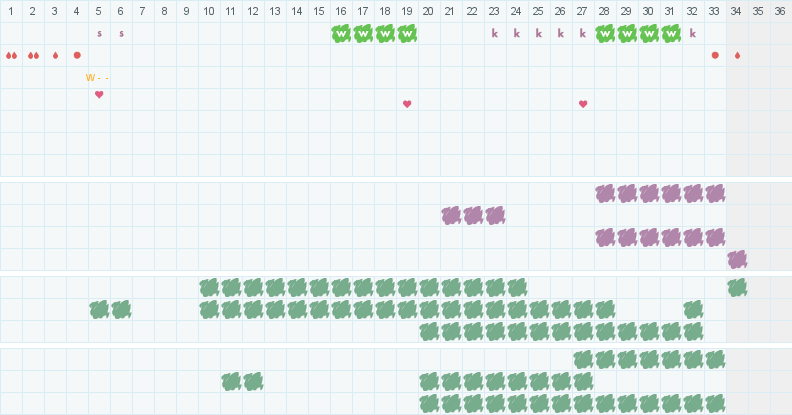The height and width of the screenshot is (415, 792).
Task: Click the purple scribble block under day 34
Action: 737,259
